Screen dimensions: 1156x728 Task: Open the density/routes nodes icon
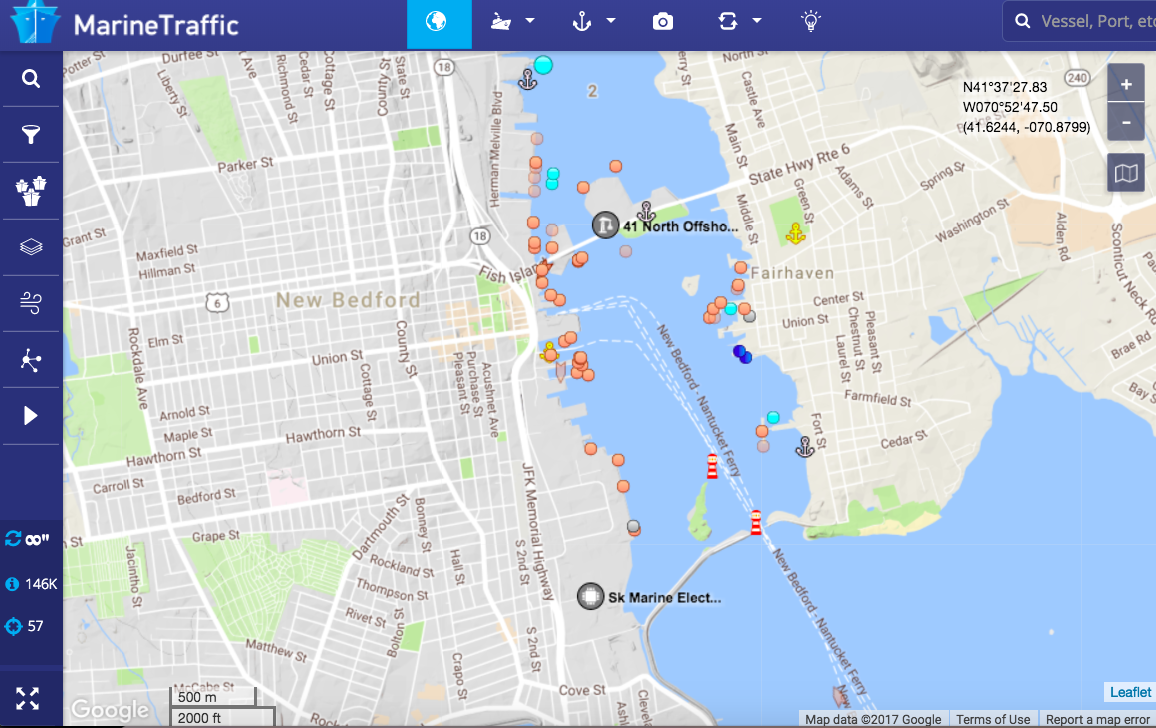click(x=30, y=360)
